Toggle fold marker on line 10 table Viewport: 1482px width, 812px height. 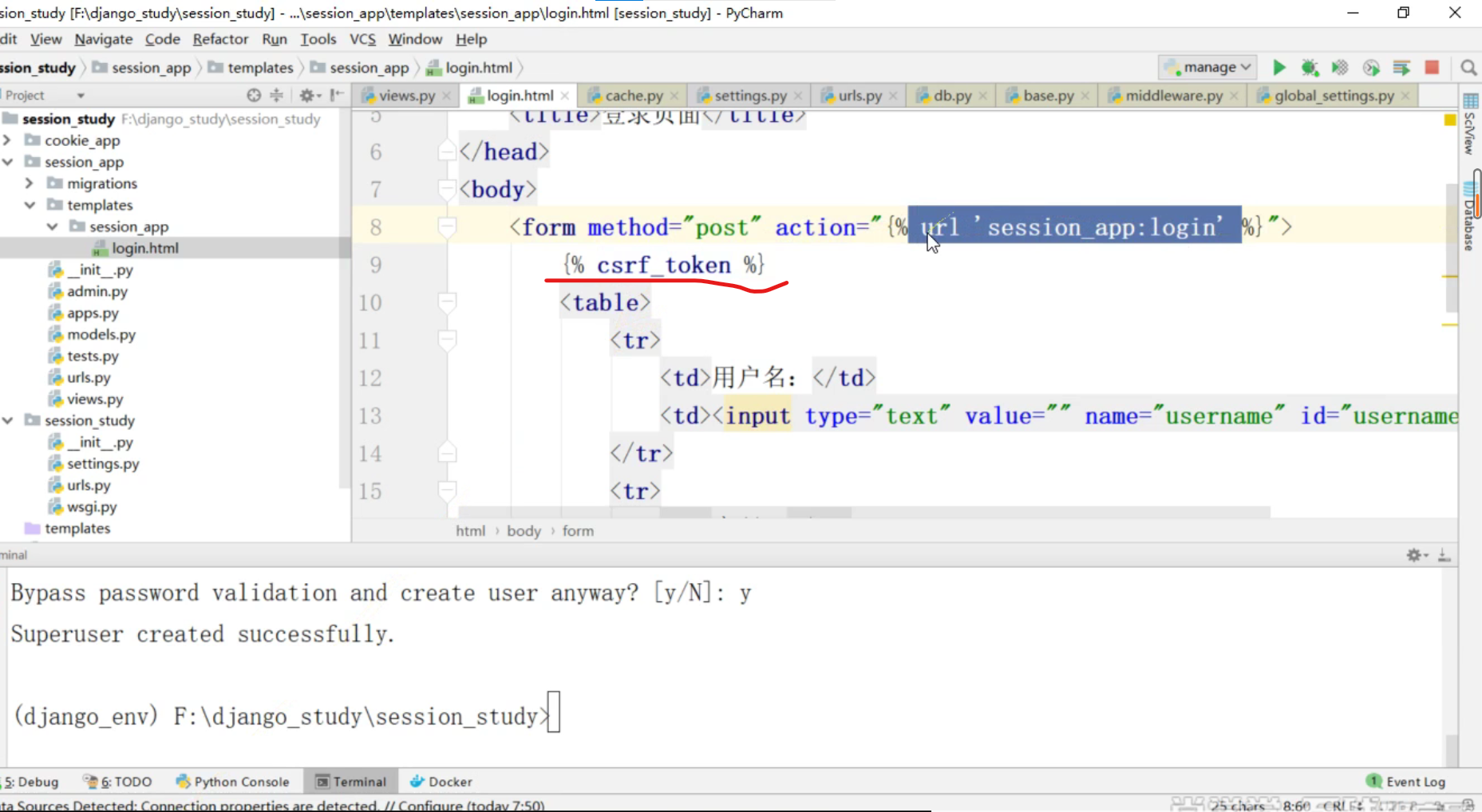click(x=447, y=302)
